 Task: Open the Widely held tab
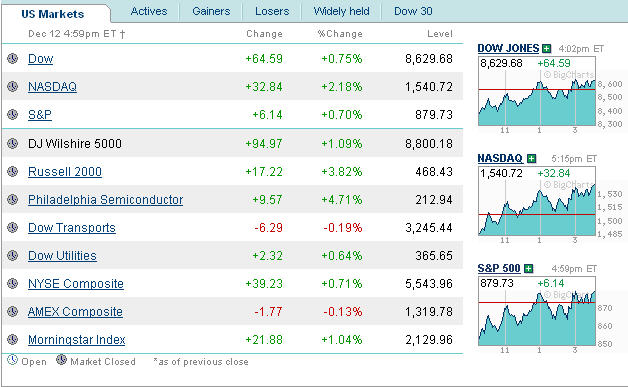pos(341,11)
